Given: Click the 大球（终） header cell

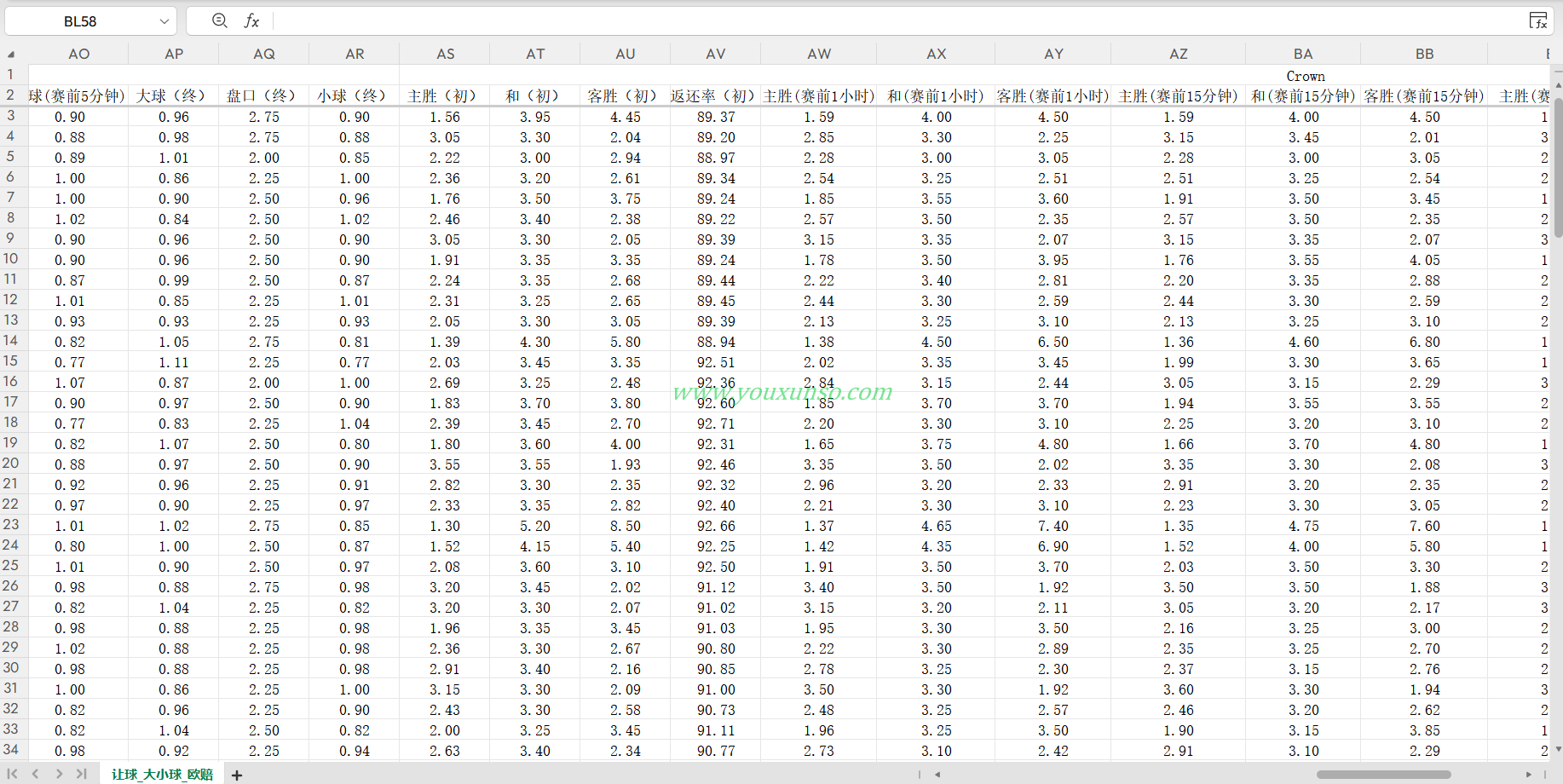Looking at the screenshot, I should (174, 95).
